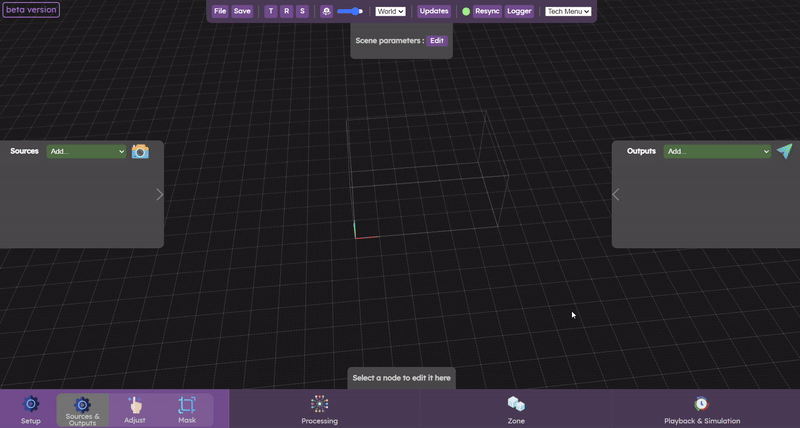Click the Save button

242,11
